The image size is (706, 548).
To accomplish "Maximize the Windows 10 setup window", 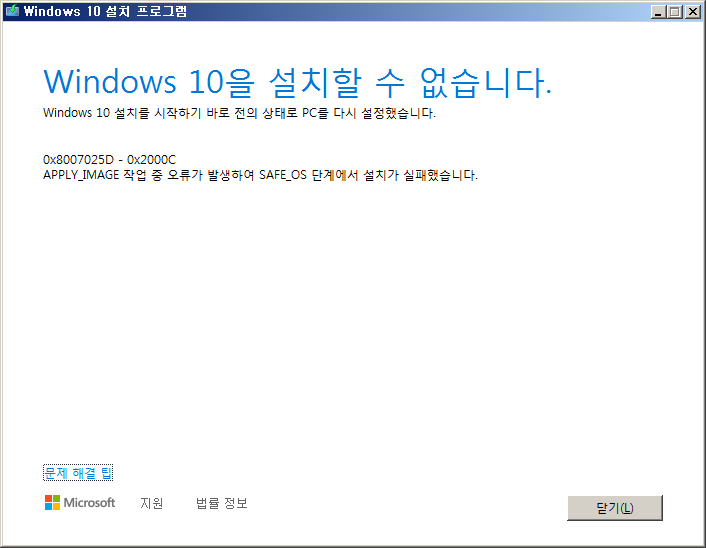I will click(674, 12).
